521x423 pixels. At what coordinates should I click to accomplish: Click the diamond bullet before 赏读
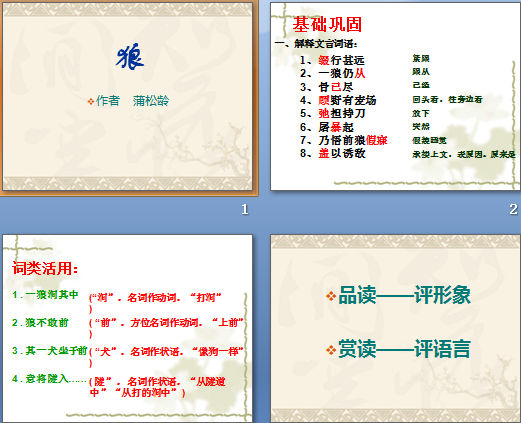[x=331, y=350]
